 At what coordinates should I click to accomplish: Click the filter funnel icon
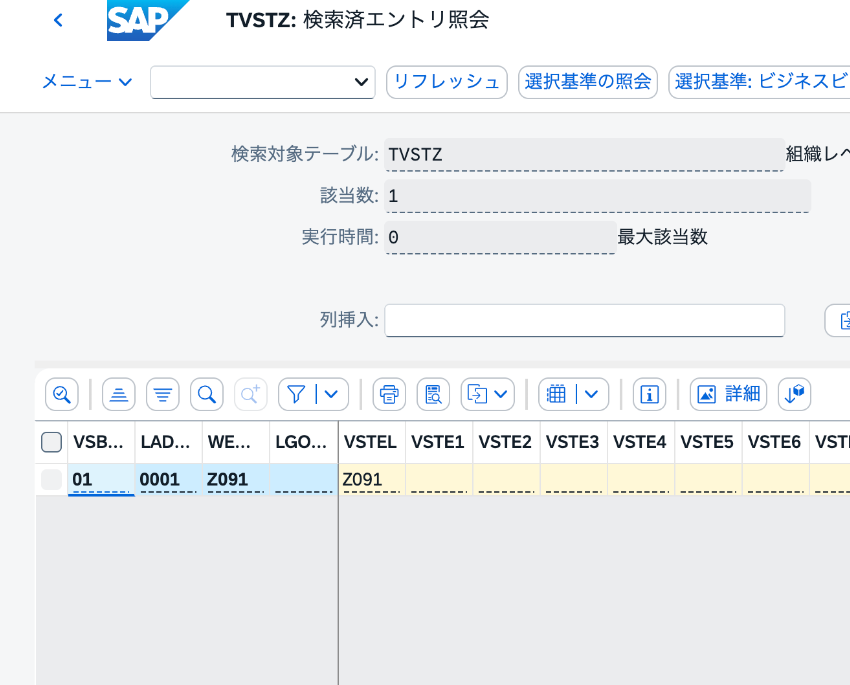(296, 394)
